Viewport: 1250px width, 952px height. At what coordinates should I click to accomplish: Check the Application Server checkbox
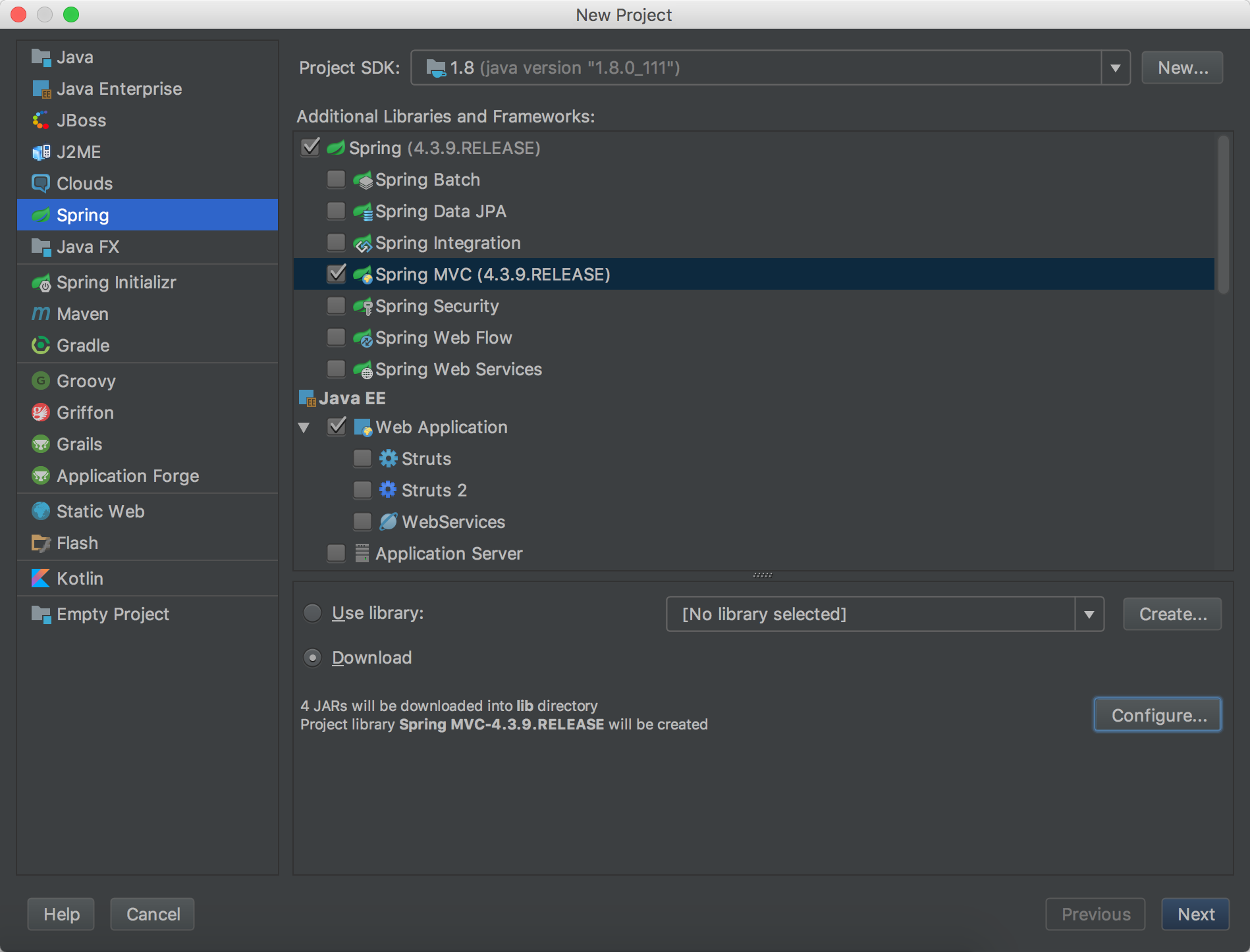(x=337, y=553)
